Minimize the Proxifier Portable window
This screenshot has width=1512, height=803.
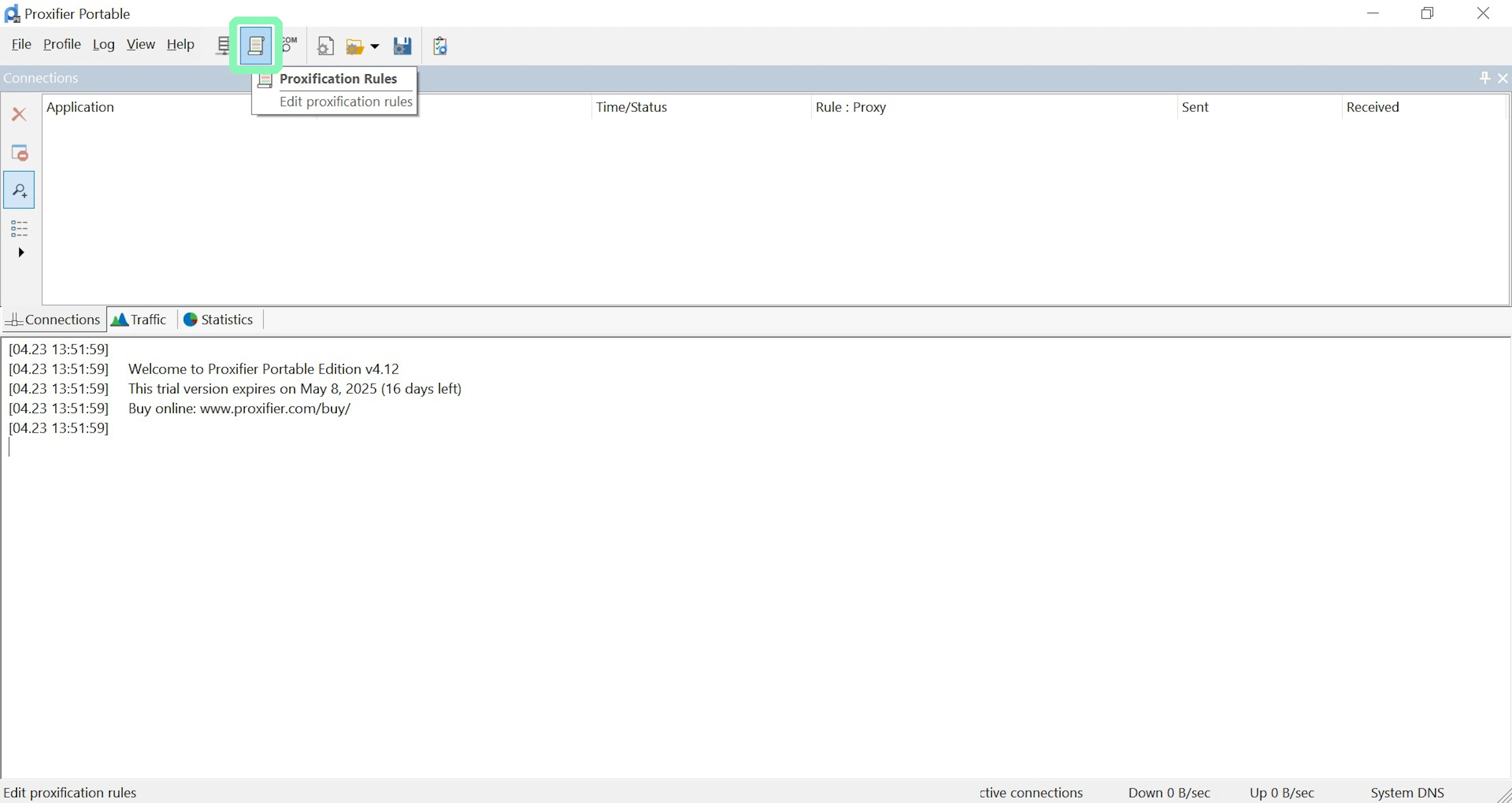(x=1373, y=13)
